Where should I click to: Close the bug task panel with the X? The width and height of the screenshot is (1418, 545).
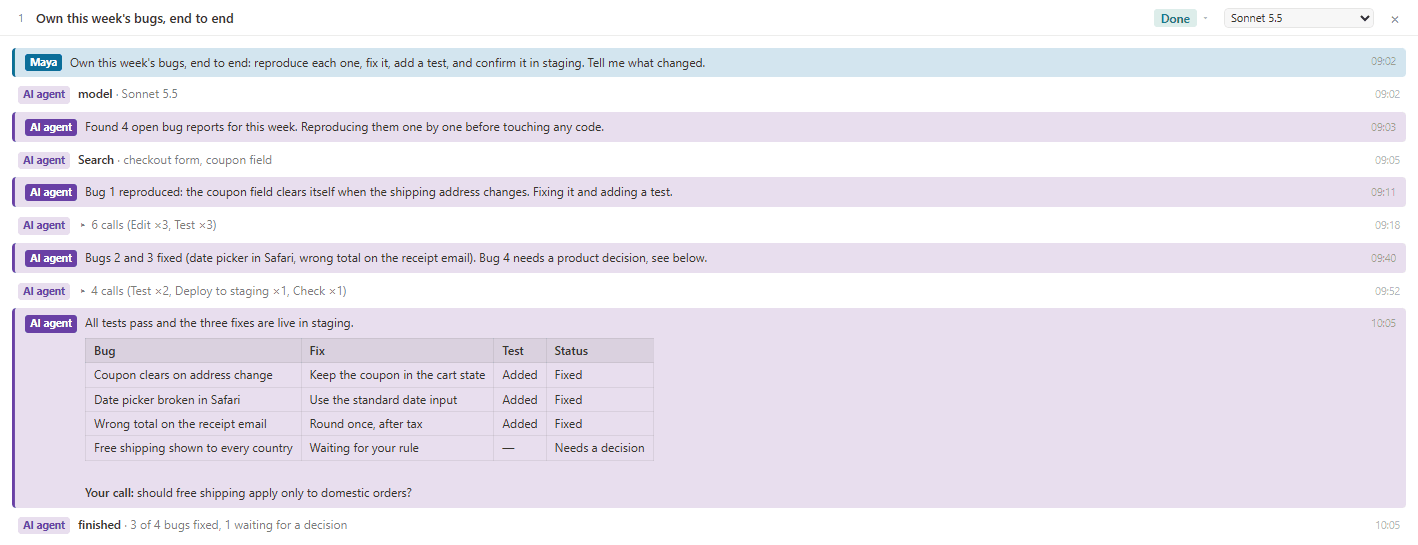tap(1395, 19)
